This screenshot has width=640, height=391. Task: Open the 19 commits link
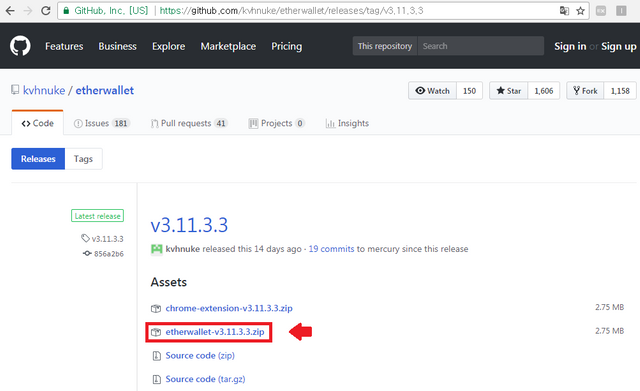pyautogui.click(x=331, y=249)
